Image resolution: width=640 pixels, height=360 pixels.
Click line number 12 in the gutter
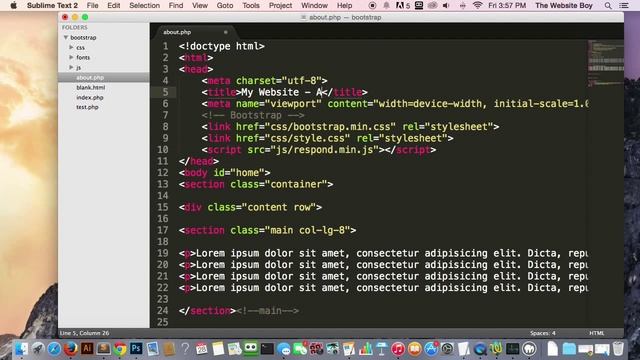point(162,173)
